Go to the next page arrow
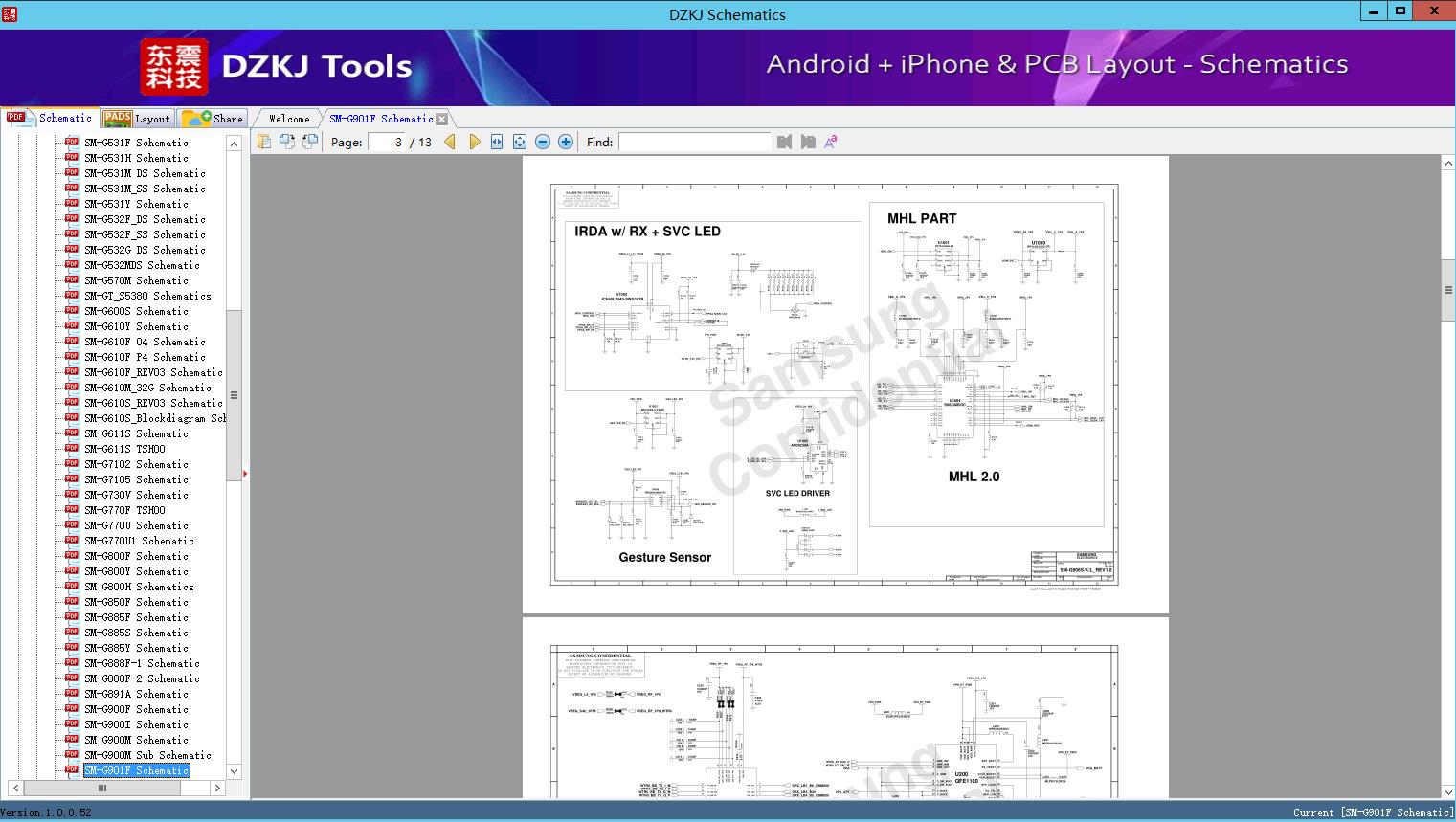 (x=474, y=142)
